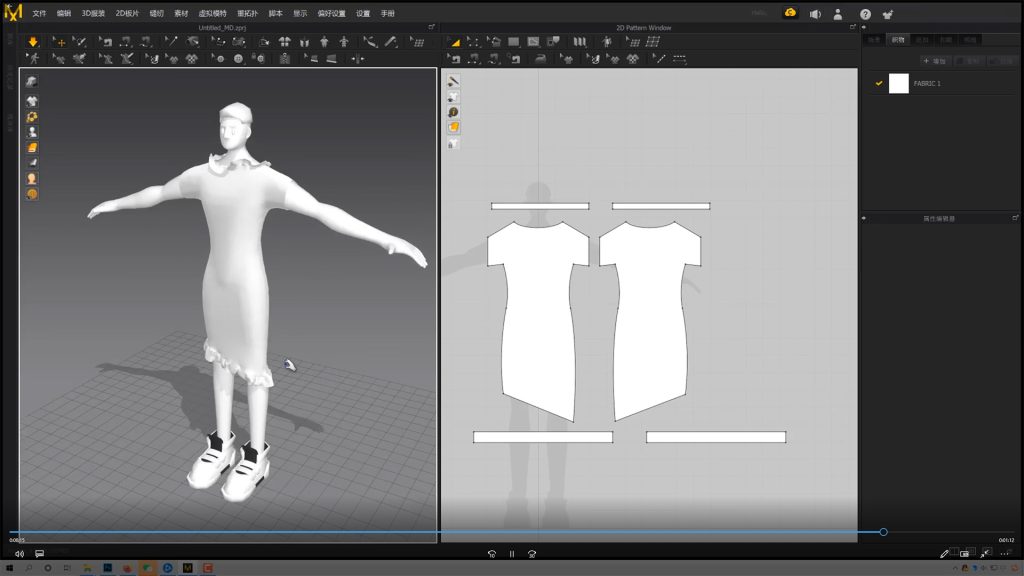Click the announcement speaker icon in header

[815, 14]
